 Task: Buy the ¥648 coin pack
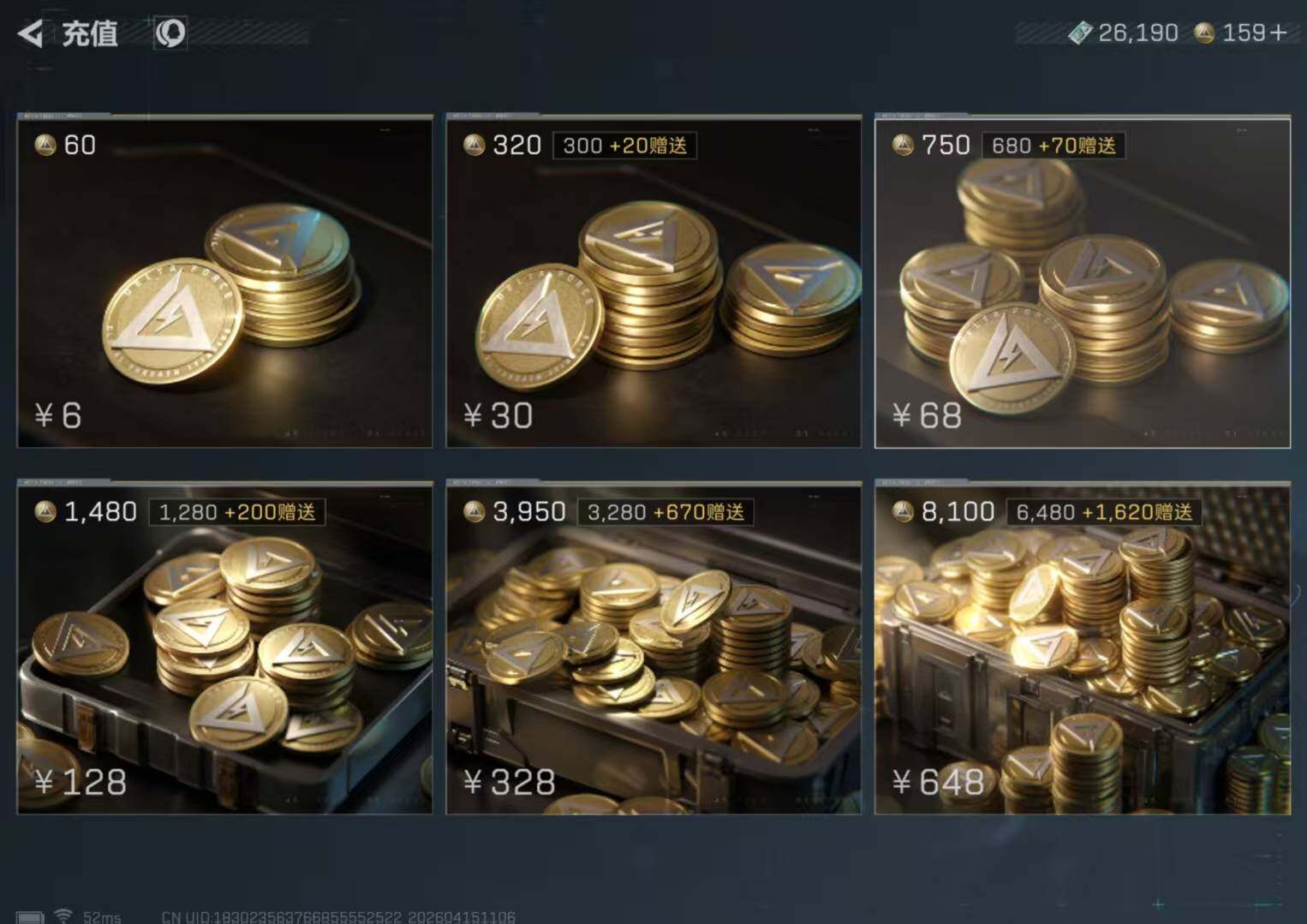tap(1083, 647)
